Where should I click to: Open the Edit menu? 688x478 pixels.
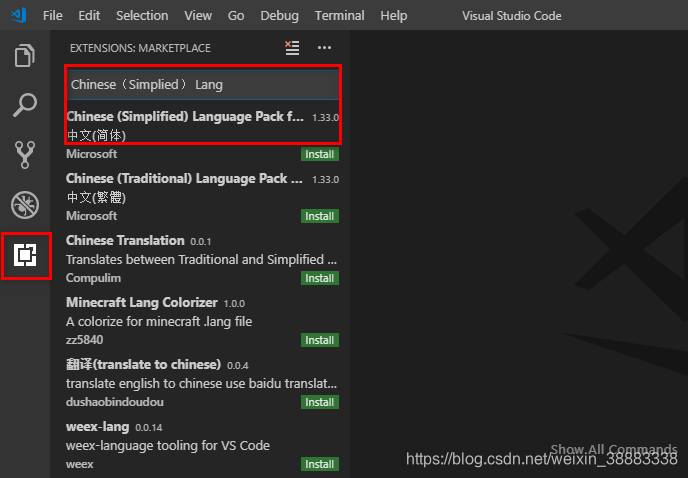tap(89, 16)
